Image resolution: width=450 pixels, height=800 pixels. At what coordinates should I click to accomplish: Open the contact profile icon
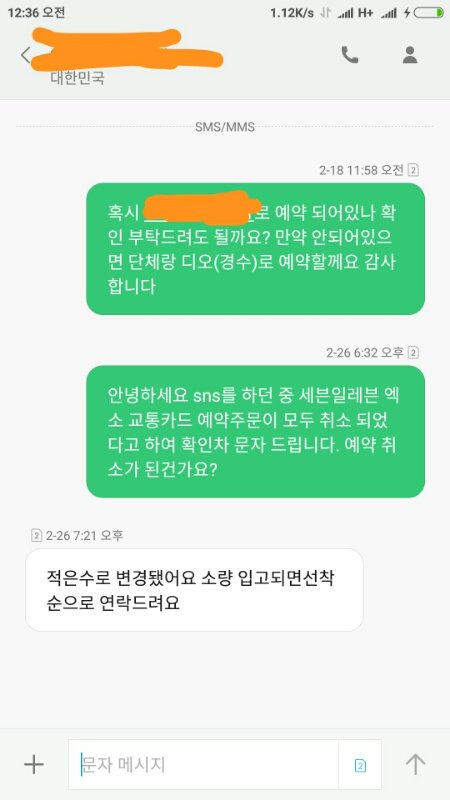(x=410, y=55)
